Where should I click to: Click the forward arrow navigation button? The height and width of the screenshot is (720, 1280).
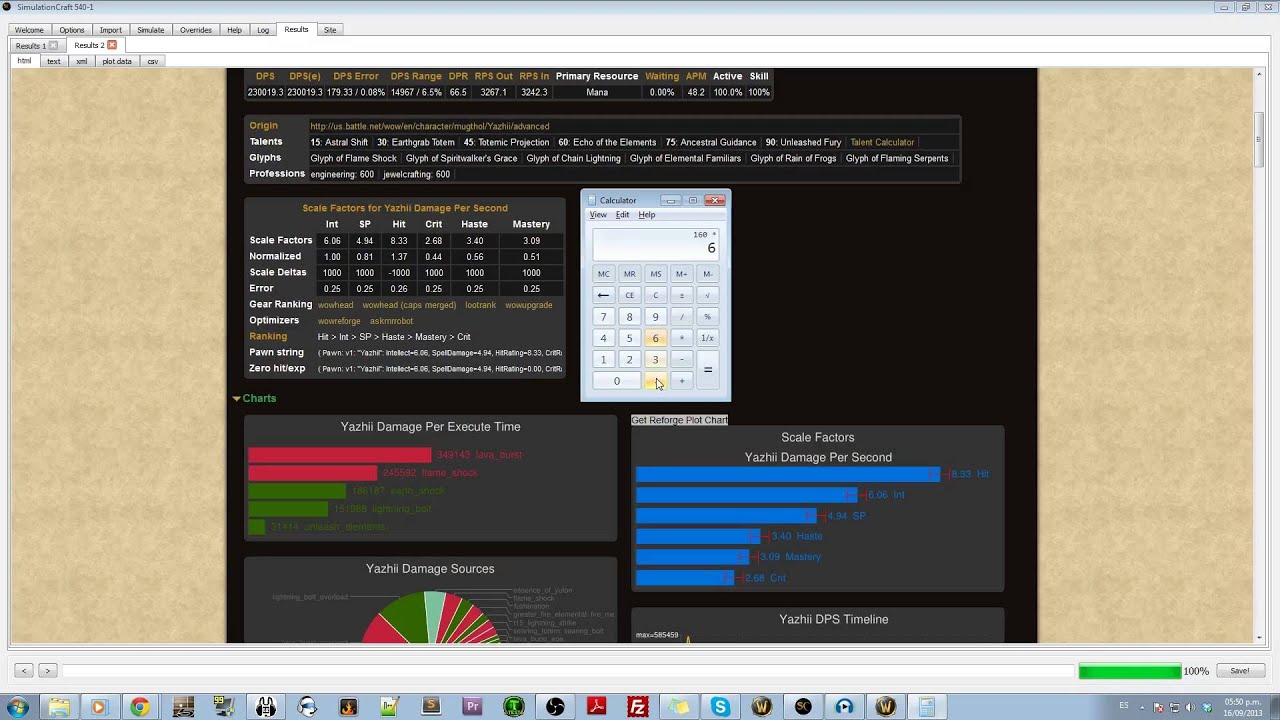point(47,671)
